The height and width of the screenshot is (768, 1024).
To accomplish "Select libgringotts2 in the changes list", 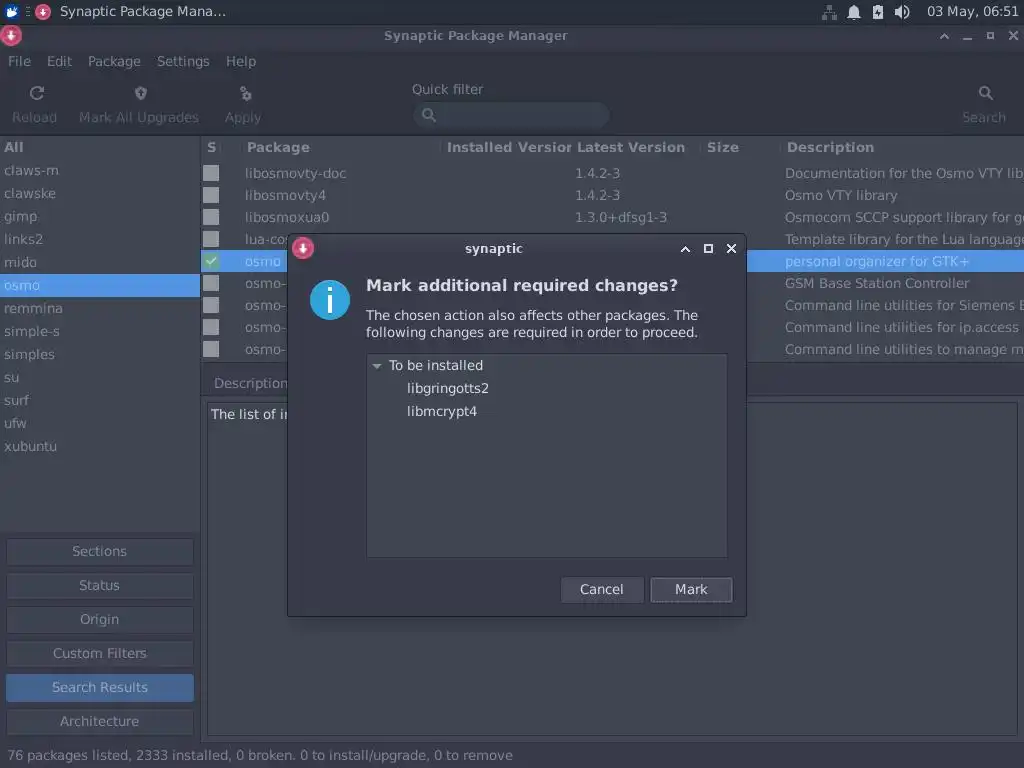I will (x=447, y=389).
